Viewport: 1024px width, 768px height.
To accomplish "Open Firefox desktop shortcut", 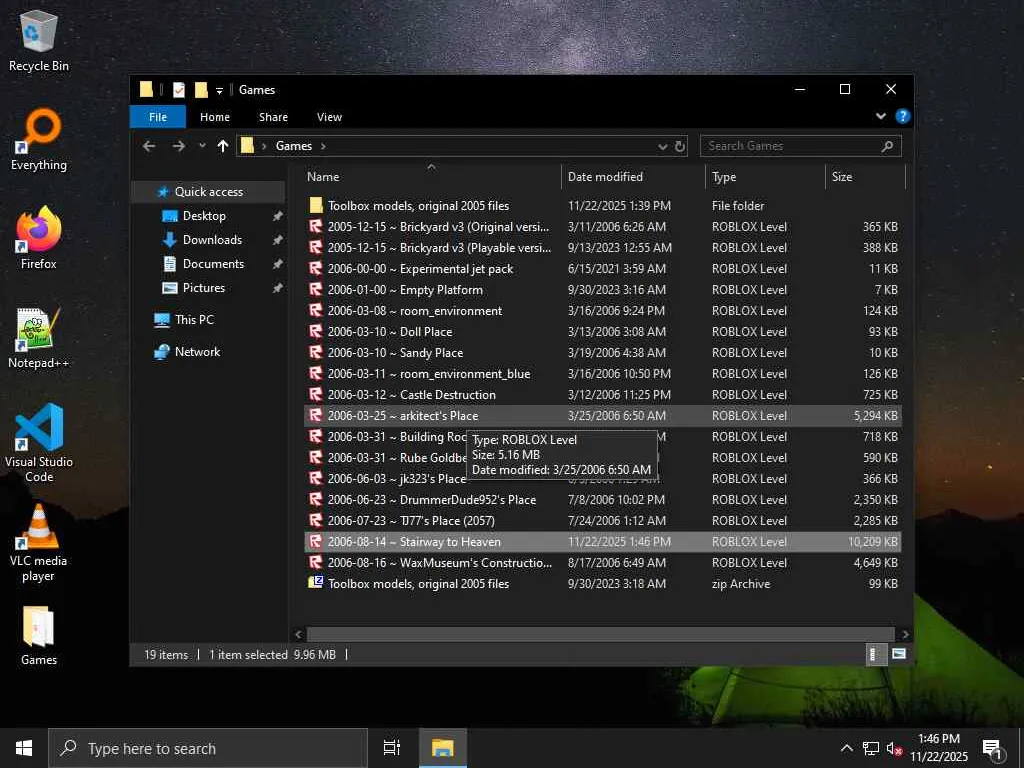I will 39,238.
